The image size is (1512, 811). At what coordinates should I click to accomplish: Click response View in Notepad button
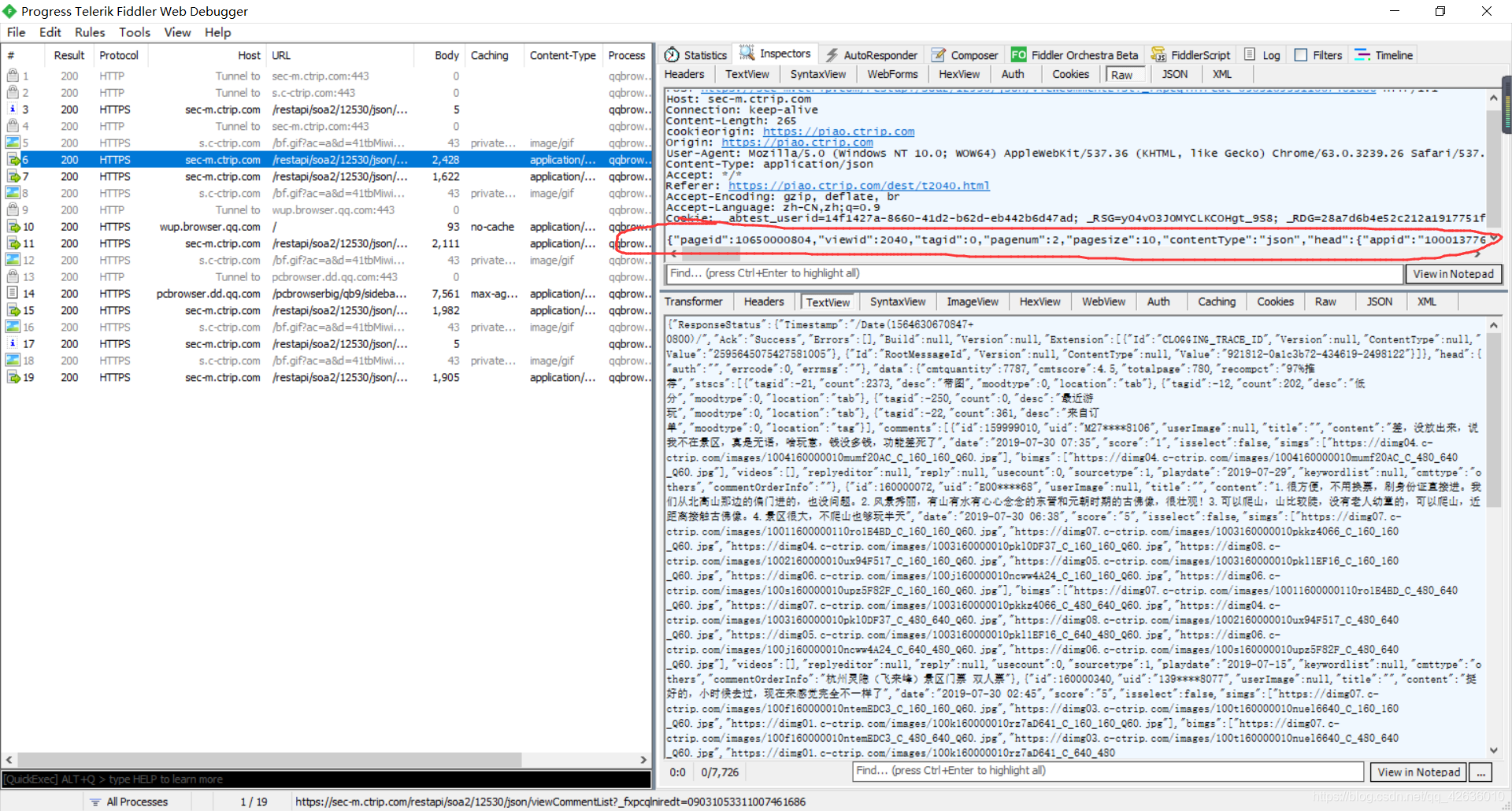click(1419, 772)
